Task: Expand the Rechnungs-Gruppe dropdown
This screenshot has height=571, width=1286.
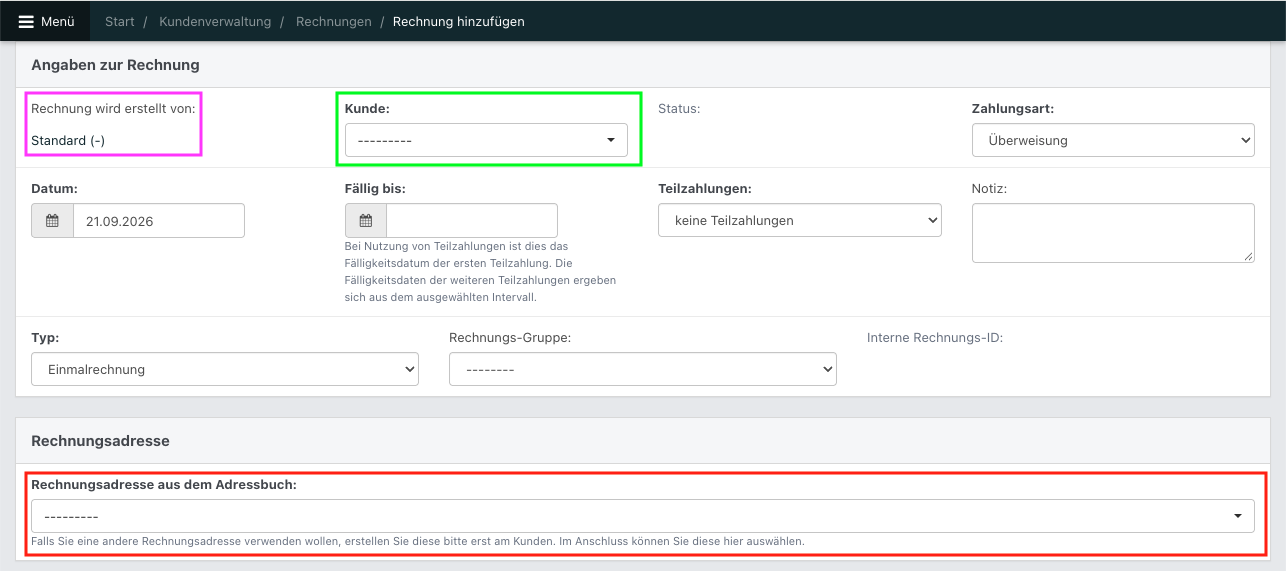Action: point(643,370)
